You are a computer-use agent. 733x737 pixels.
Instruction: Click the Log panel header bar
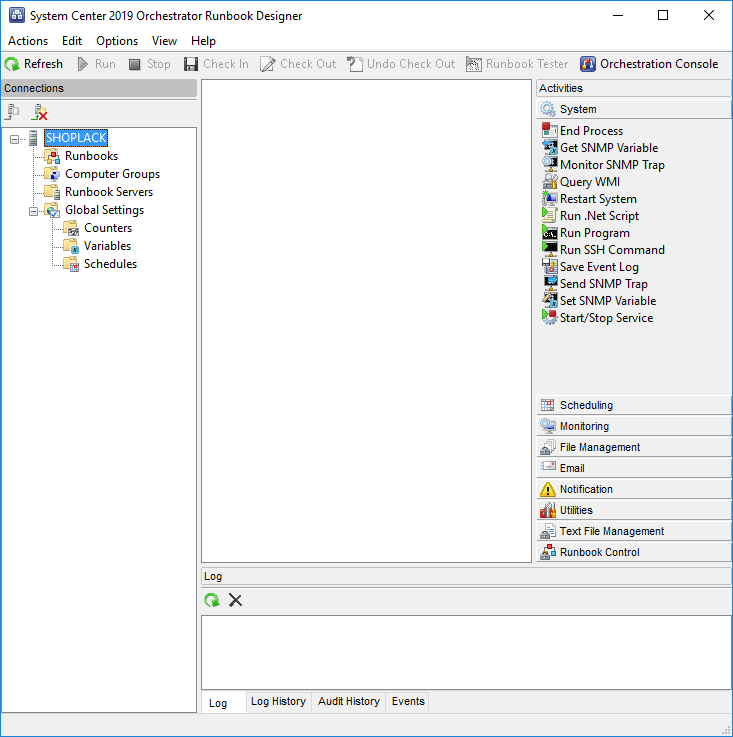[466, 576]
